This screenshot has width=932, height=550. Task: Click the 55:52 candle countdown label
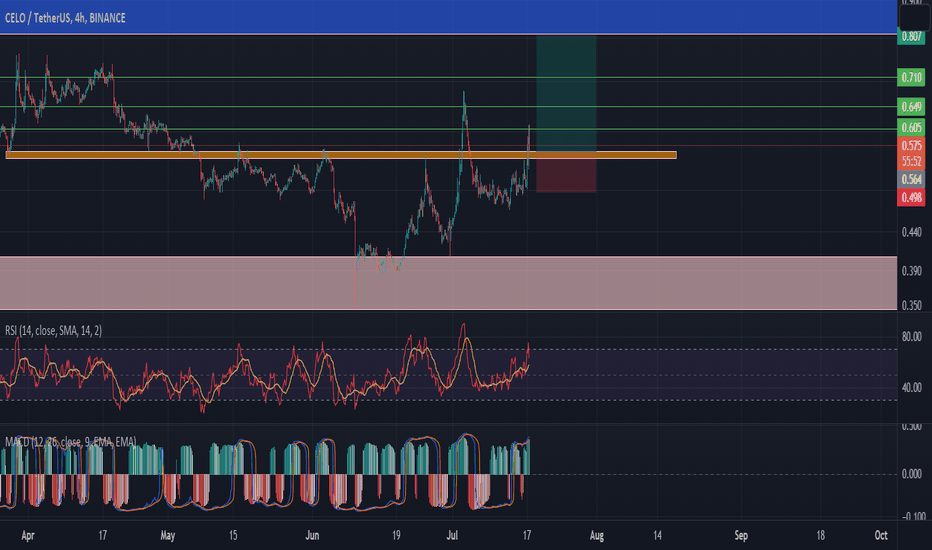click(911, 161)
